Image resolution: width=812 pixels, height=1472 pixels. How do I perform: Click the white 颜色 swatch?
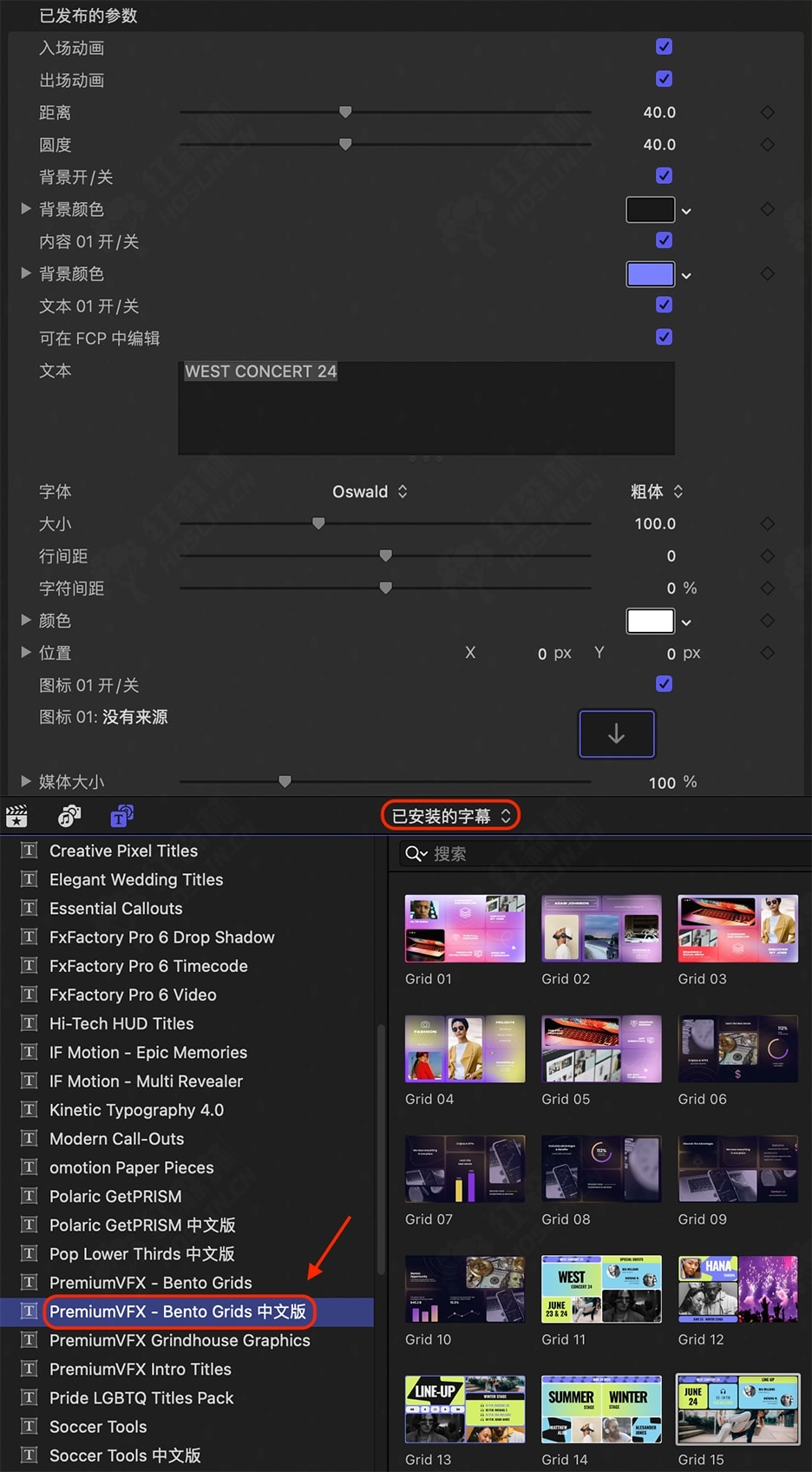[x=651, y=621]
